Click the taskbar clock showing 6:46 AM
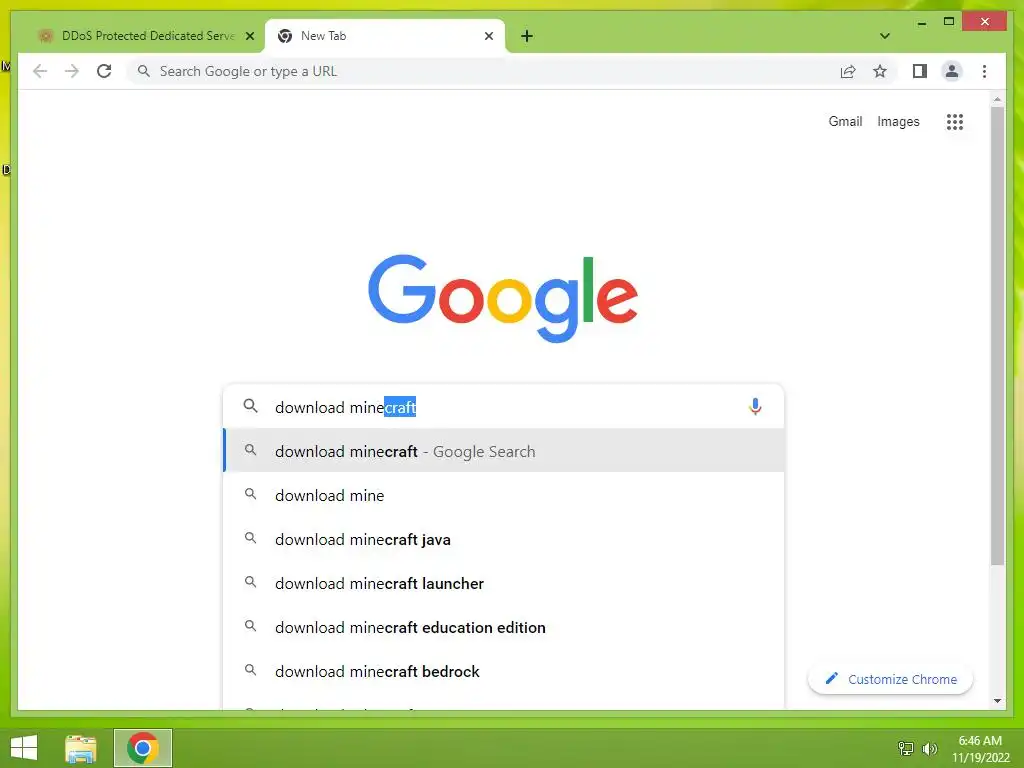 [x=980, y=748]
